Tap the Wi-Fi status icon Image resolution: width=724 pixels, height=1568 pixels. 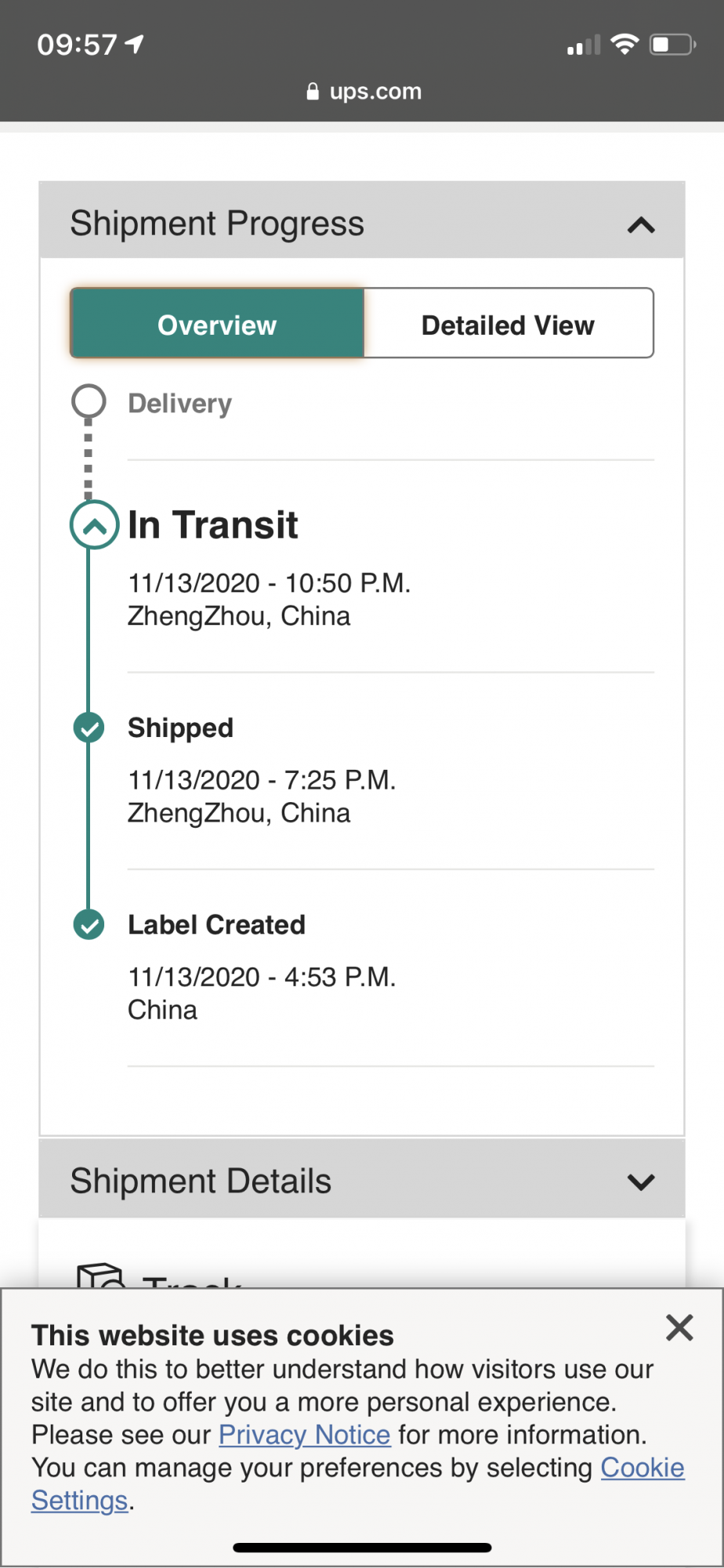point(624,45)
